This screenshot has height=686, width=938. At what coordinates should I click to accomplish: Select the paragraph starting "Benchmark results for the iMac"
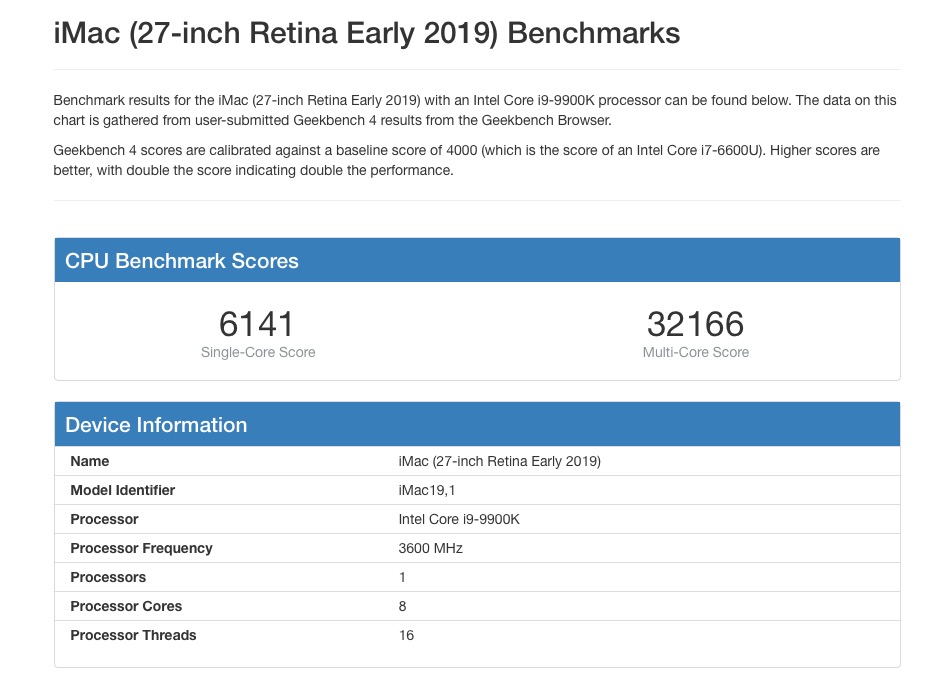pos(475,110)
